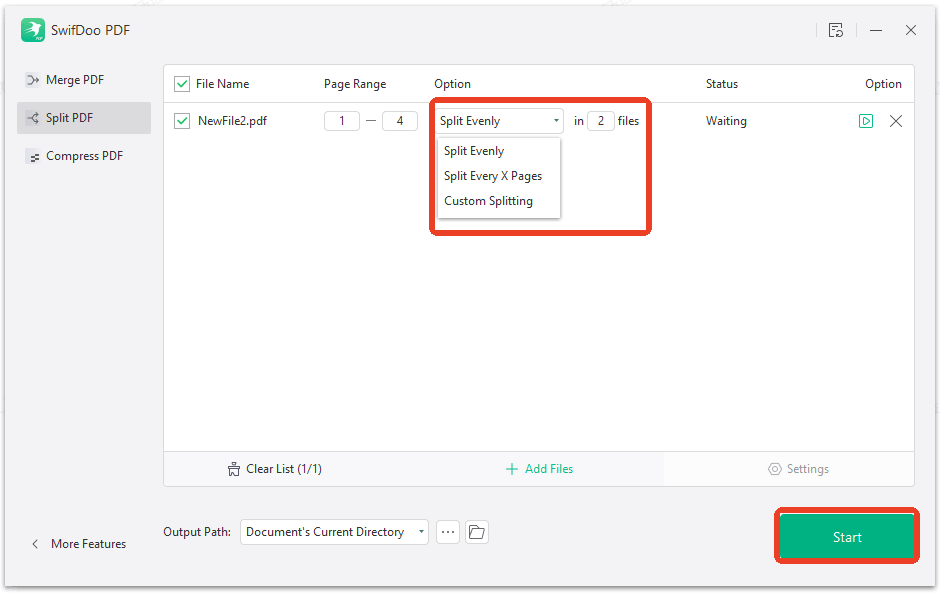Click the Clear List trash icon
This screenshot has height=593, width=940.
click(x=232, y=468)
